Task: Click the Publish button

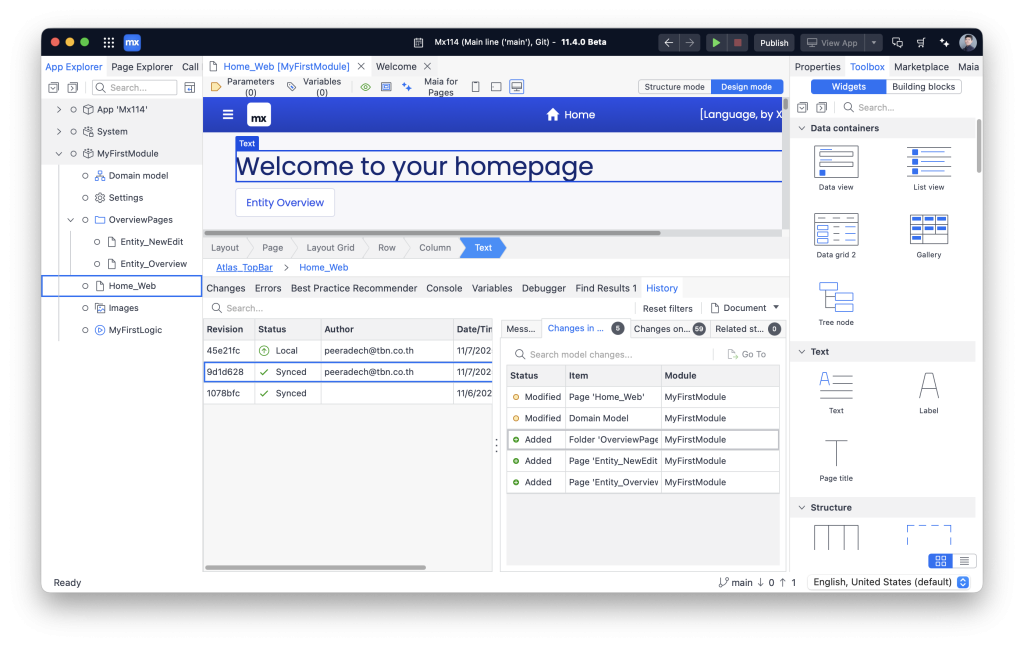Action: pyautogui.click(x=774, y=43)
